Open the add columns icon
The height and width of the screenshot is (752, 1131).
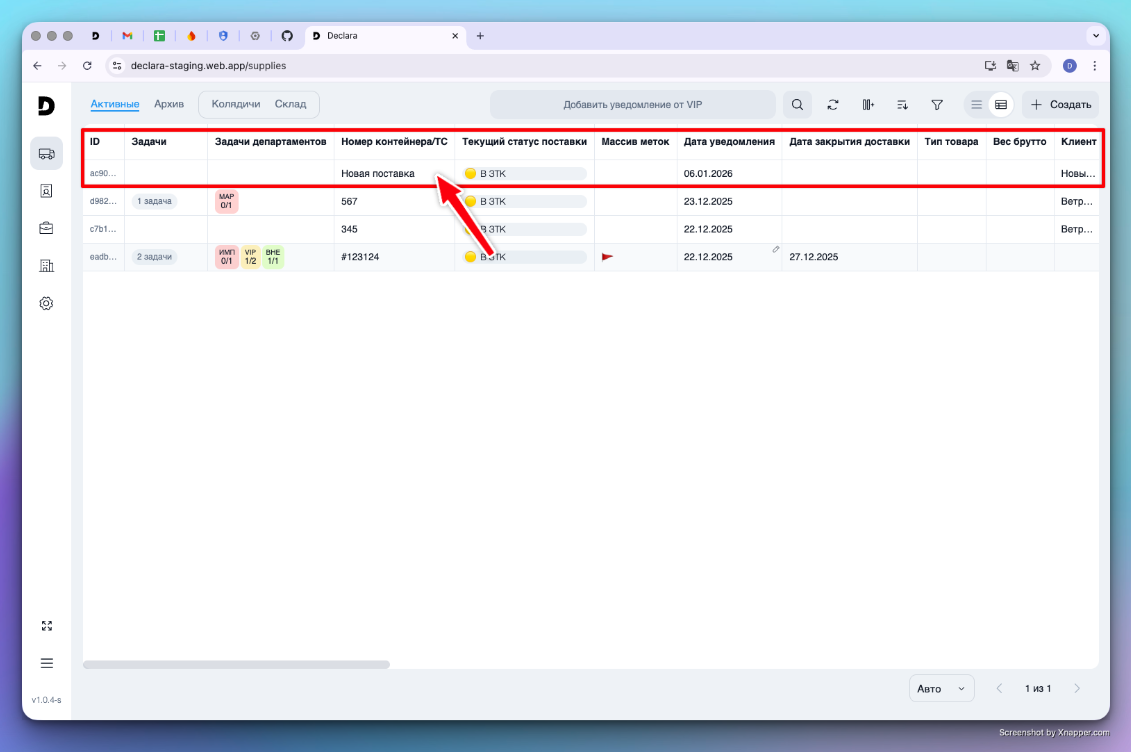coord(868,105)
